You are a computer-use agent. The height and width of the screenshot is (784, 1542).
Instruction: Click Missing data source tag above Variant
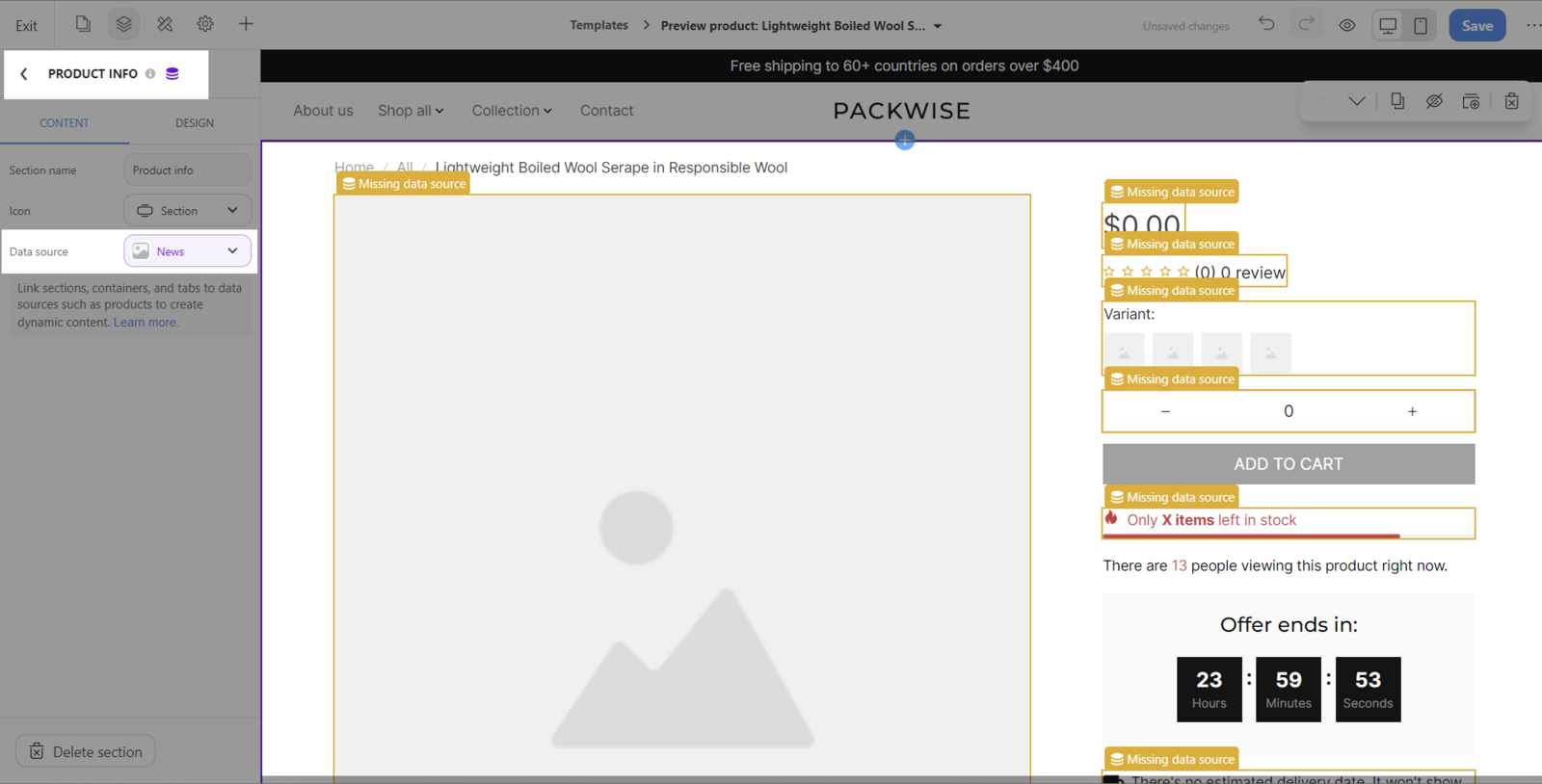point(1171,290)
